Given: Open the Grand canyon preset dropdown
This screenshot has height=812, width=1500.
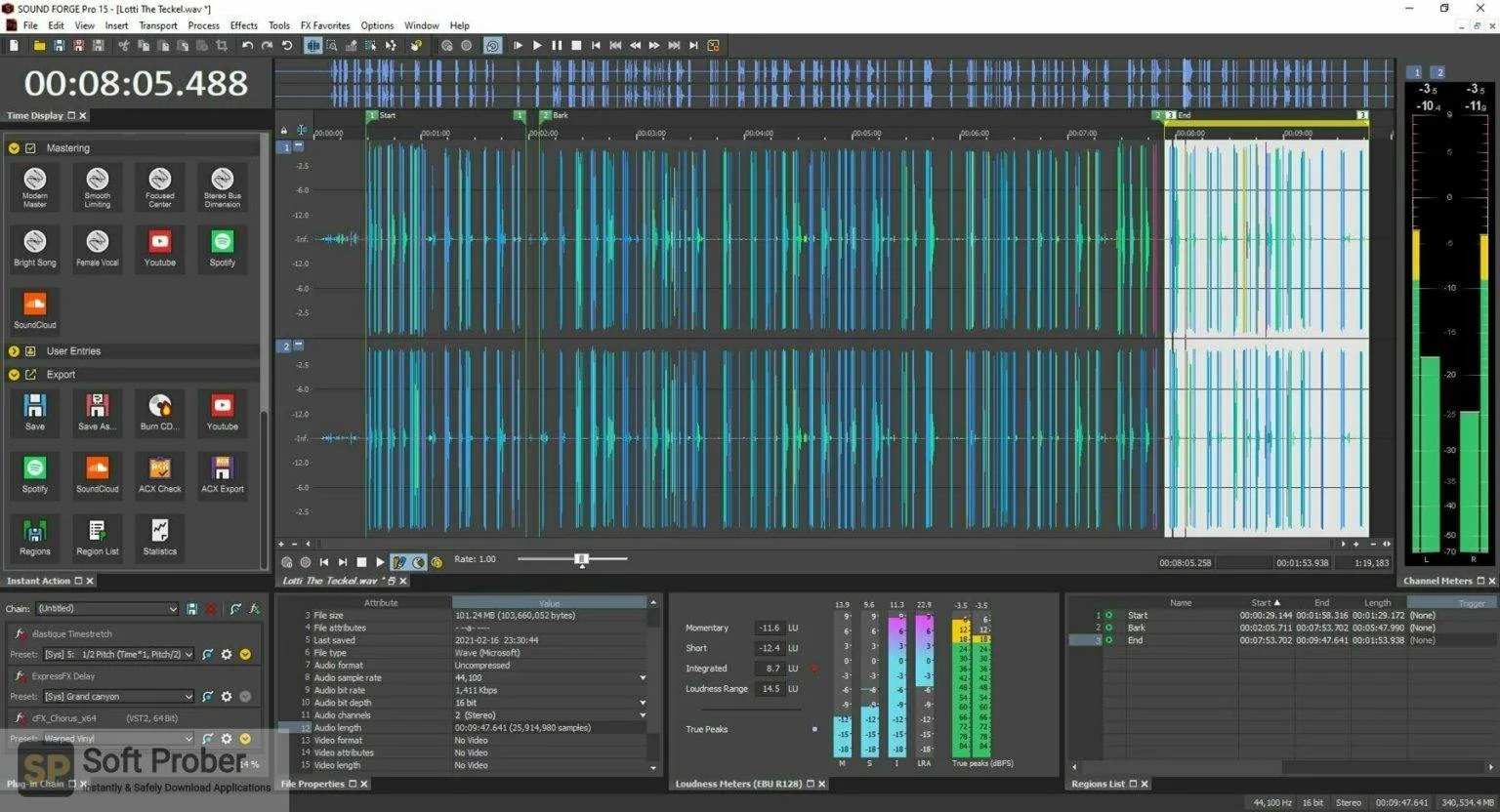Looking at the screenshot, I should click(x=118, y=697).
